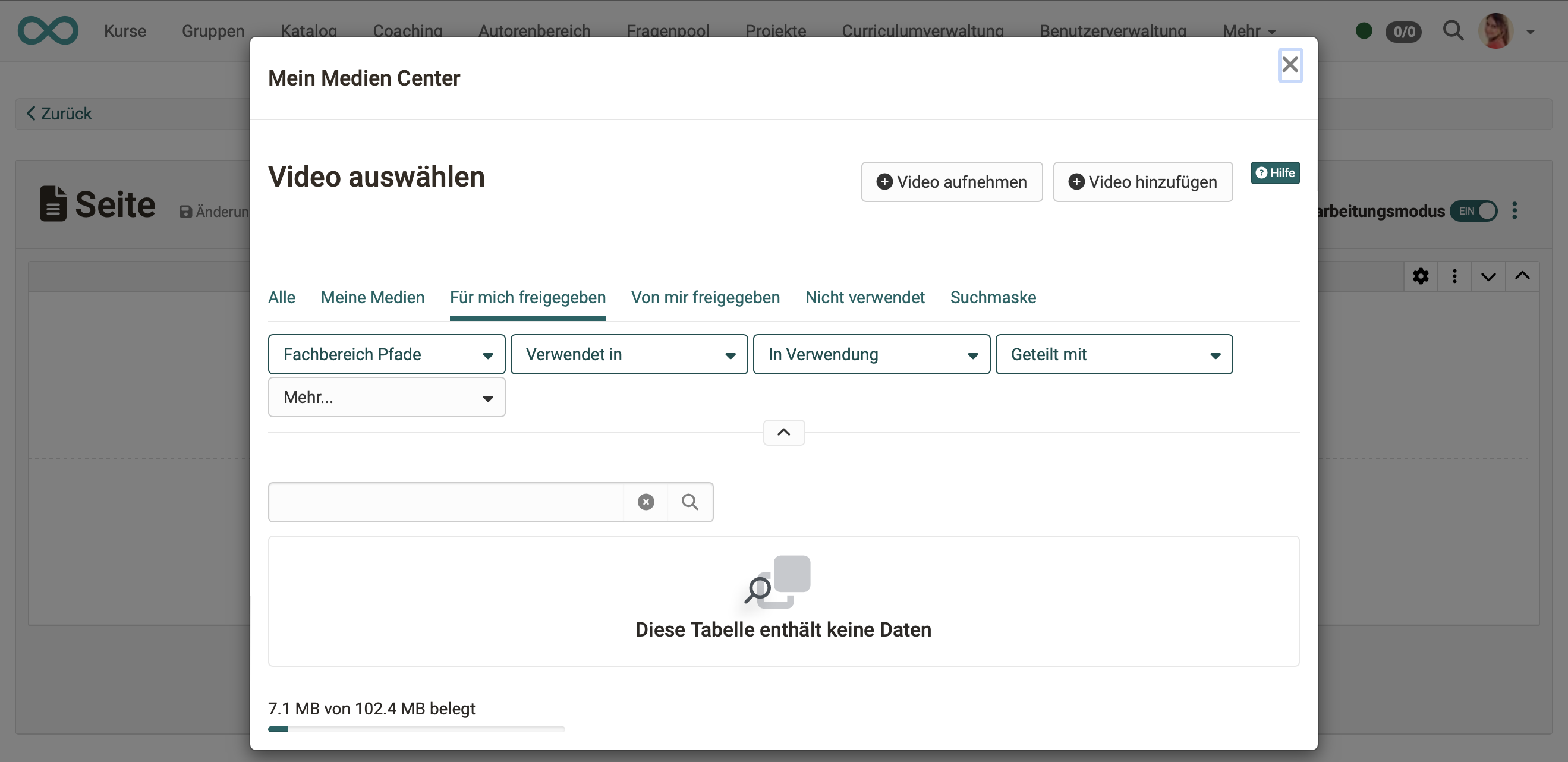
Task: Click the Video hinzufügen button
Action: [x=1142, y=182]
